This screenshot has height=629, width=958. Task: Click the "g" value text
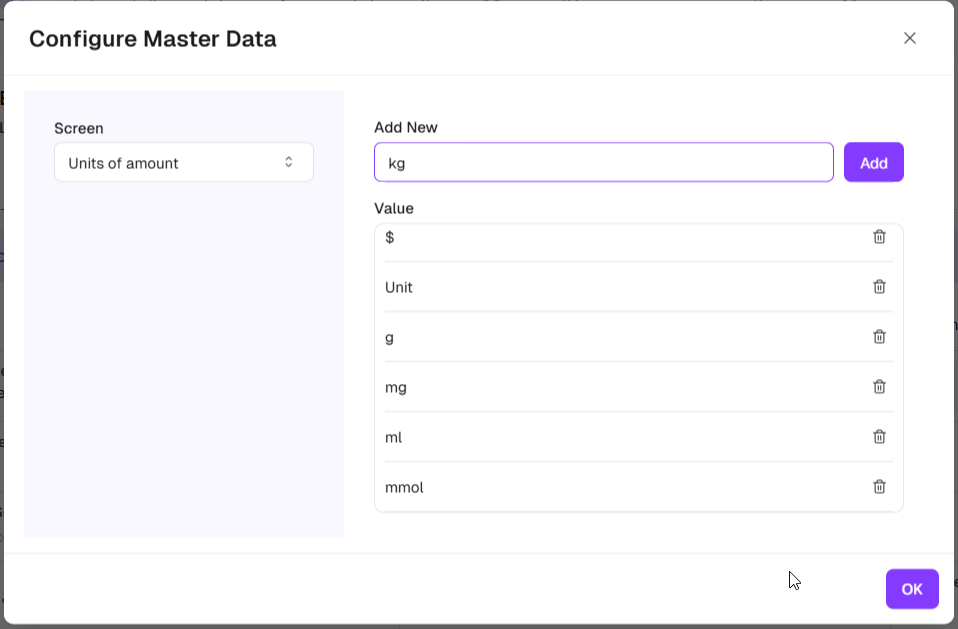[x=390, y=337]
